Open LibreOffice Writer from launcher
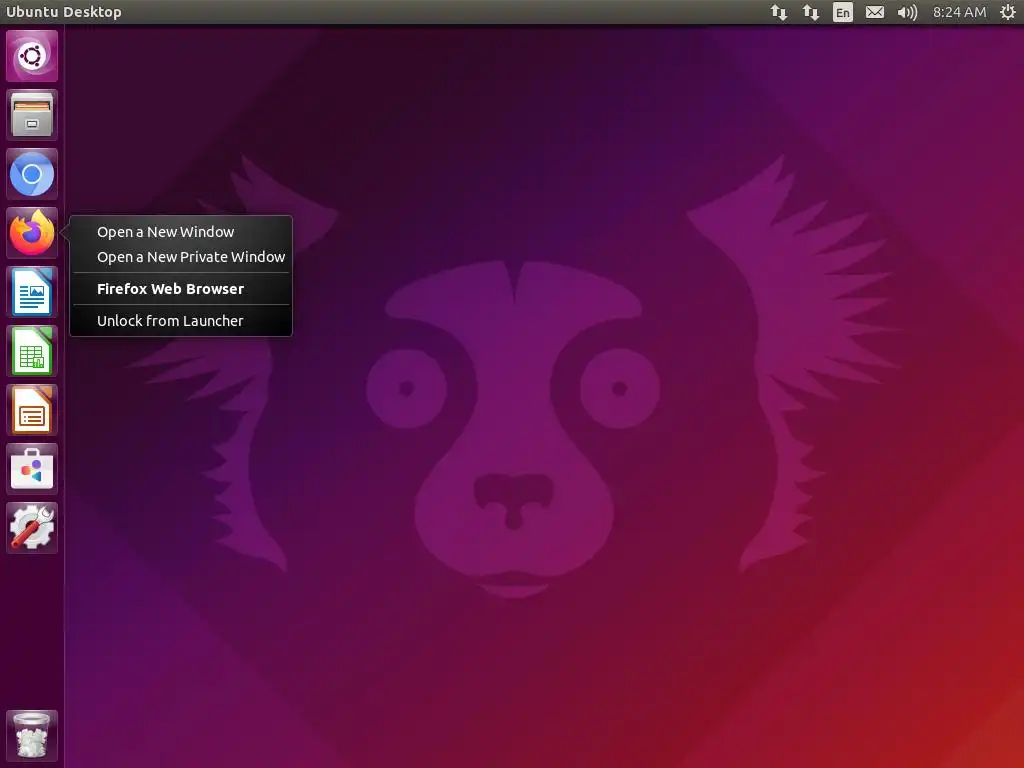1024x768 pixels. pos(31,292)
